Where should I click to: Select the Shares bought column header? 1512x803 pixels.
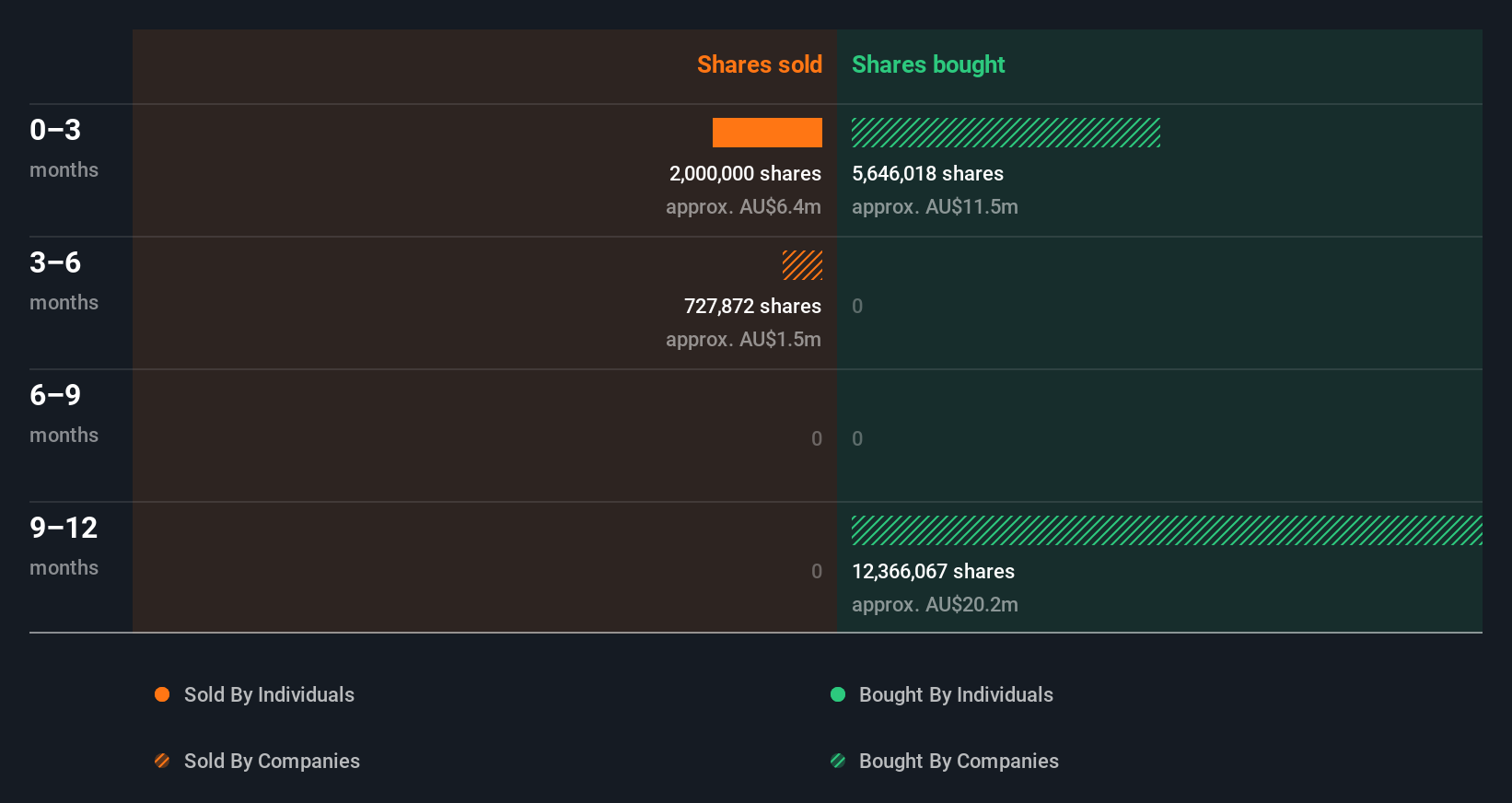point(927,64)
